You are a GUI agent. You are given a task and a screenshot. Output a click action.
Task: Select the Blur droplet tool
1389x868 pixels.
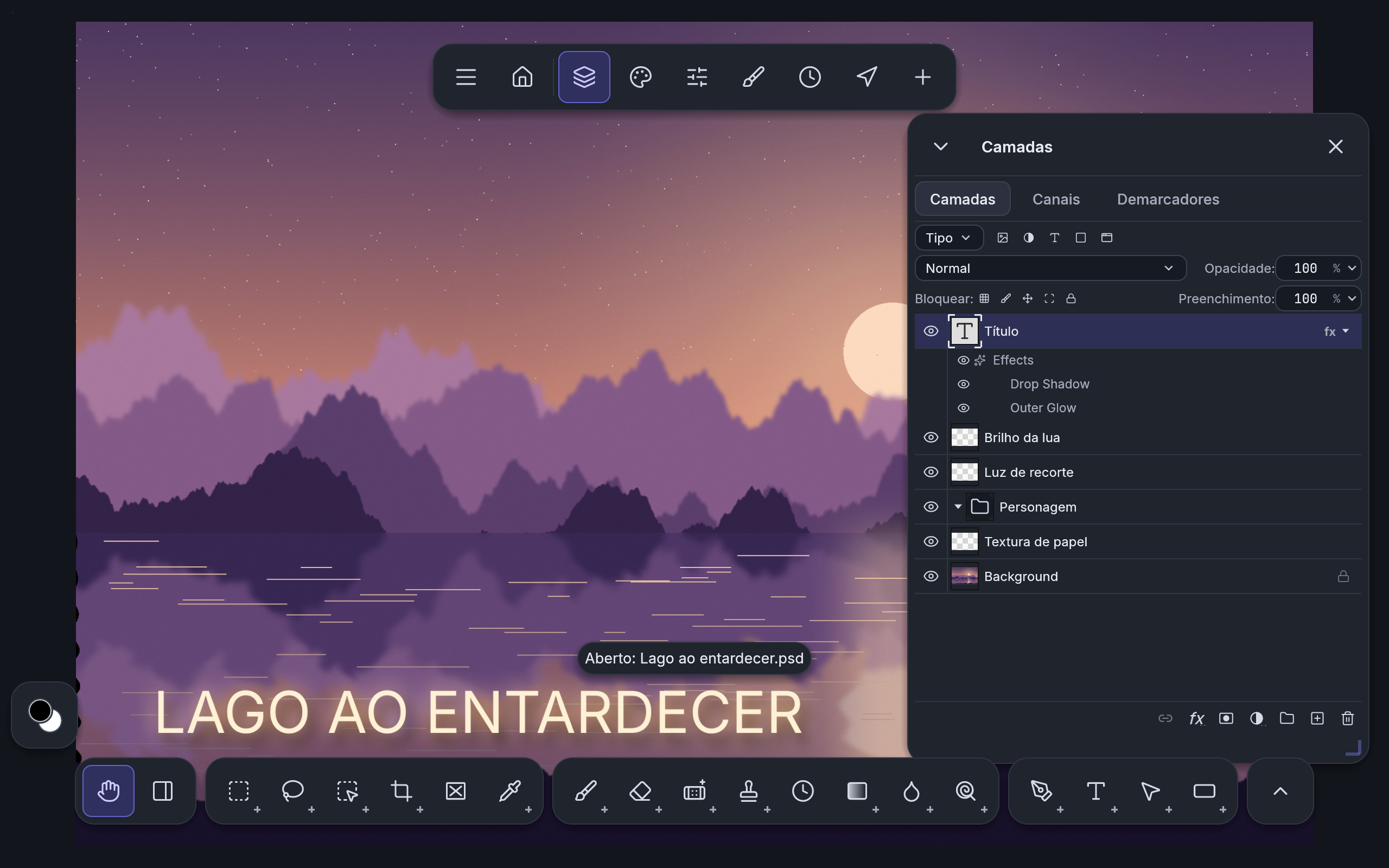pyautogui.click(x=912, y=791)
